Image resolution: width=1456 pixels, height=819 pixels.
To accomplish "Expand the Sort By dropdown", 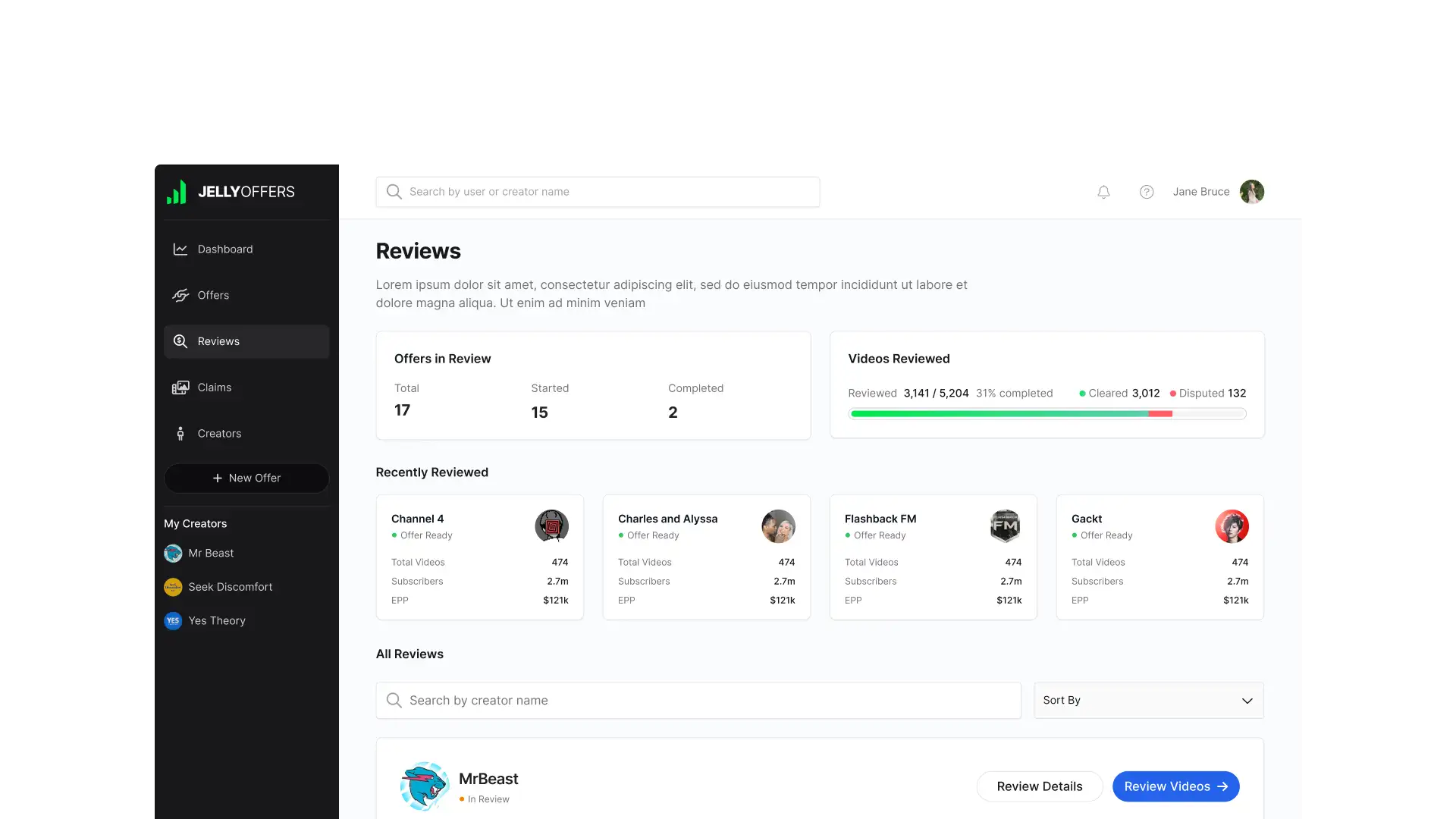I will 1148,700.
